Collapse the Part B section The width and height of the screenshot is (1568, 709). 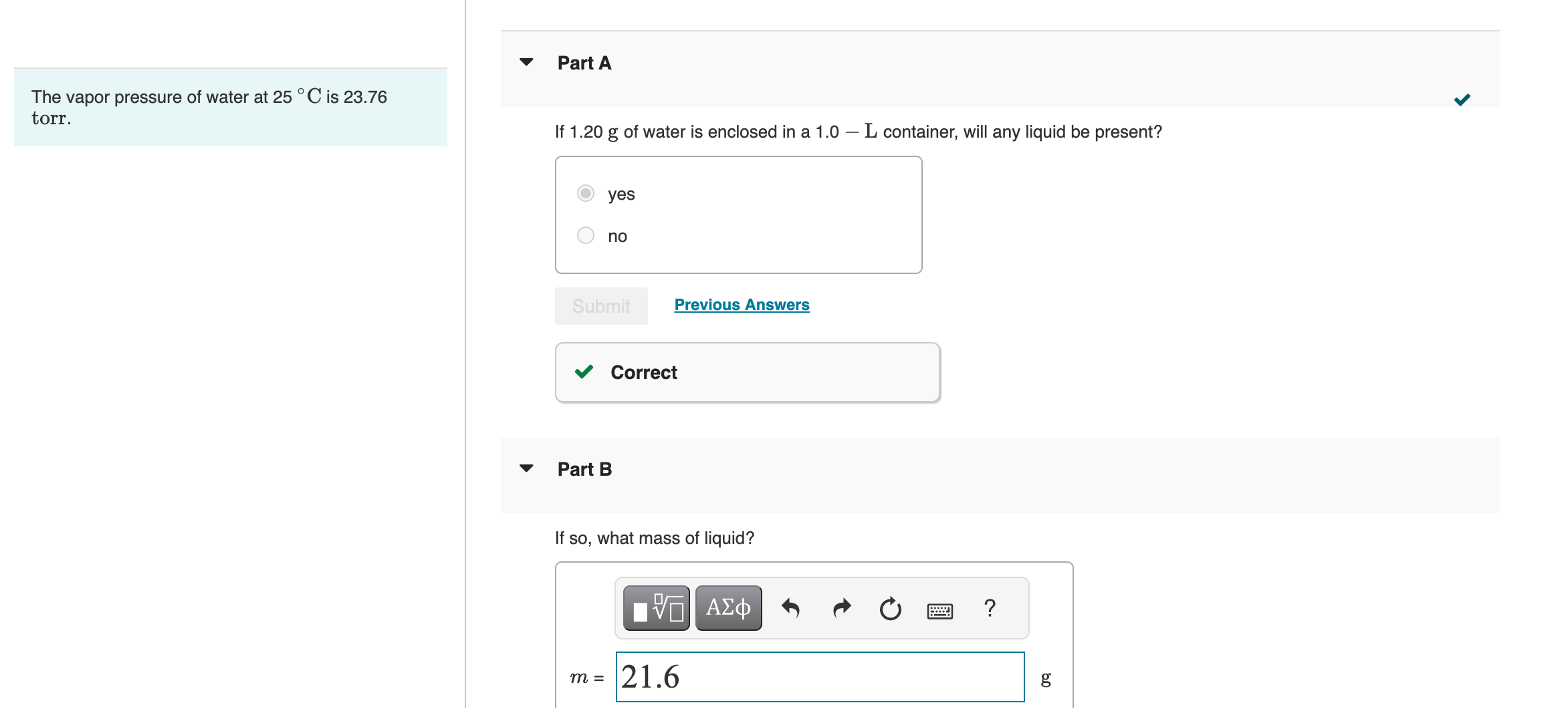[x=528, y=468]
